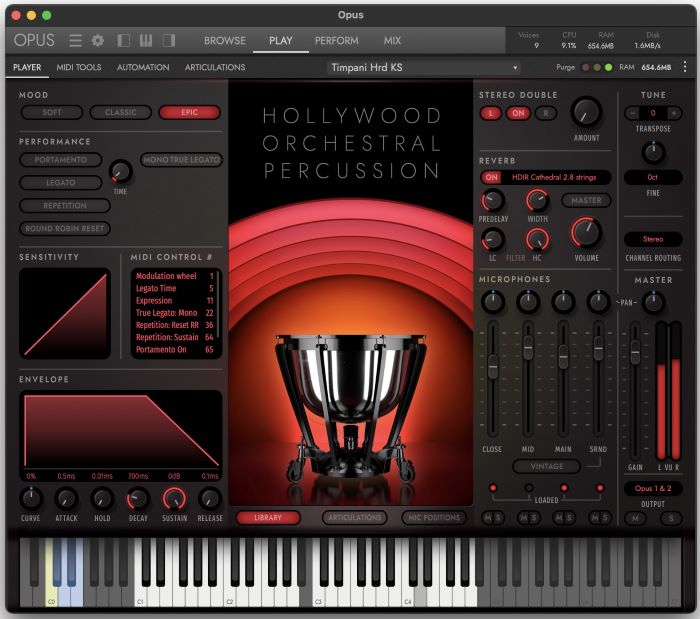Open the Opus 1 & 2 output dropdown
Viewport: 700px width, 619px height.
click(x=653, y=488)
